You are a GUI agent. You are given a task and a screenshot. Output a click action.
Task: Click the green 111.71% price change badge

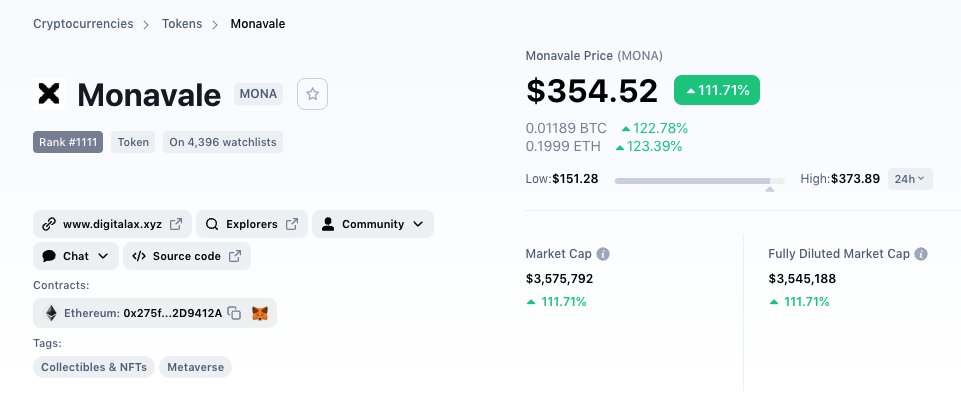pyautogui.click(x=717, y=90)
